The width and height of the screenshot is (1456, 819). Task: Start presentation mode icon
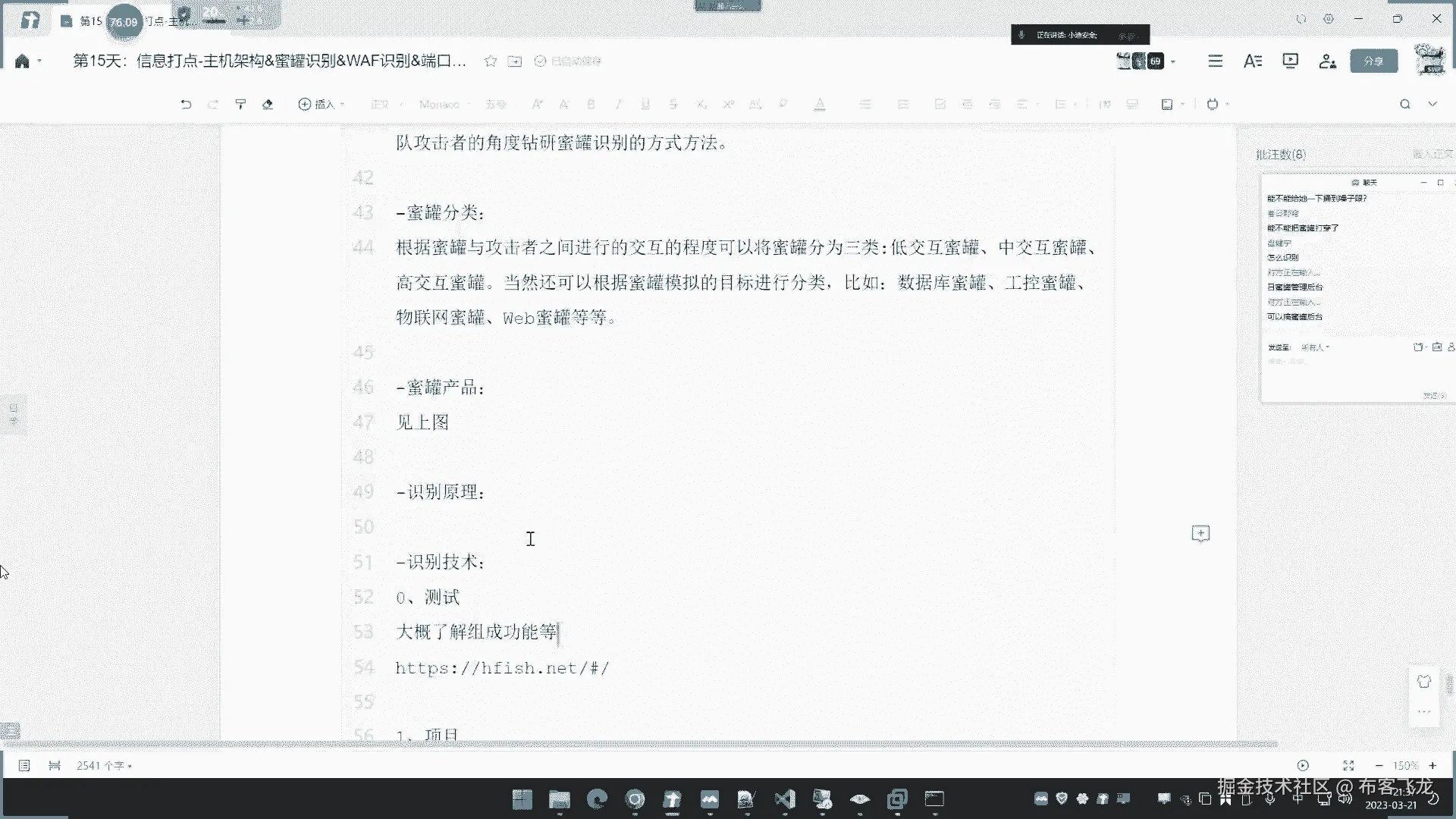click(1290, 61)
